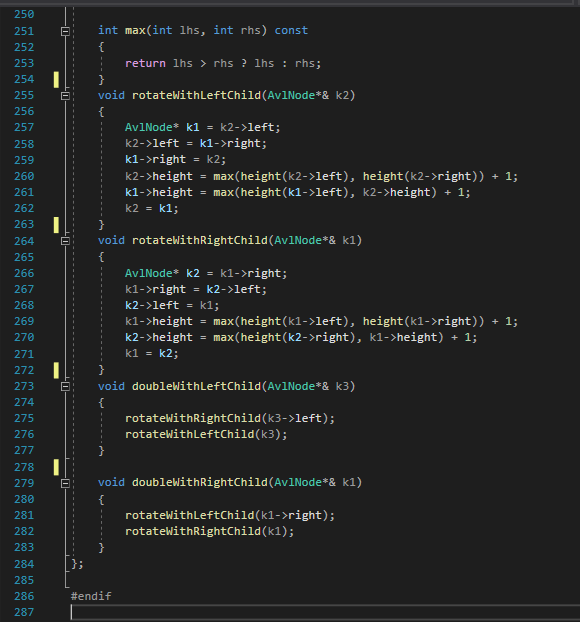Image resolution: width=580 pixels, height=622 pixels.
Task: Click line number 250
Action: click(24, 15)
